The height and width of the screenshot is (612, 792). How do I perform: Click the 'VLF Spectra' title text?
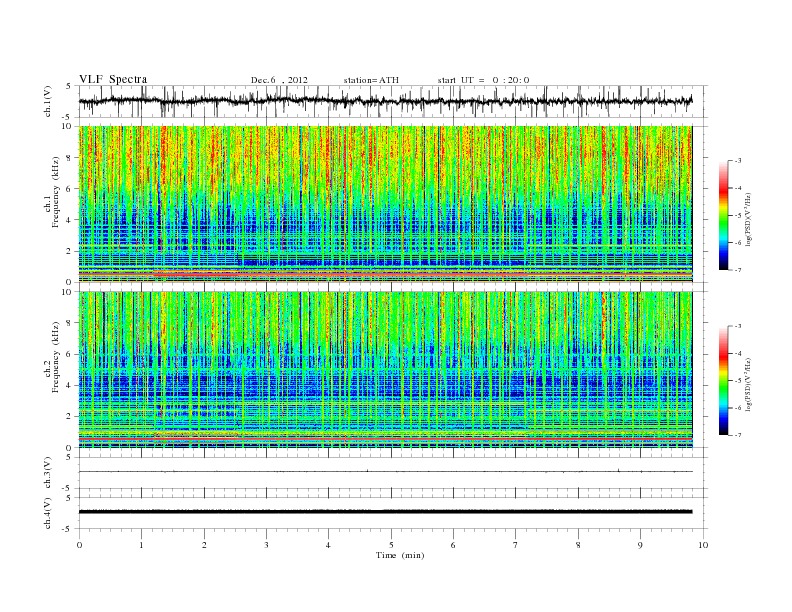tap(113, 79)
